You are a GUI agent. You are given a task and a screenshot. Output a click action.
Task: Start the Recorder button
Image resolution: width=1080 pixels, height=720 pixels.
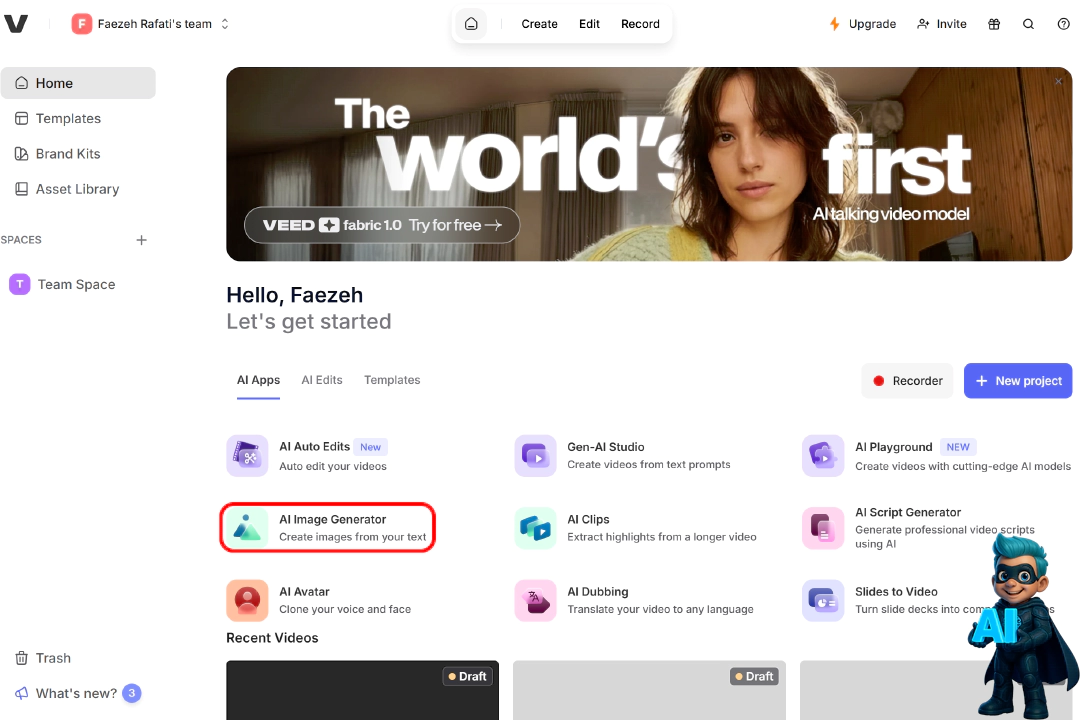pos(907,381)
